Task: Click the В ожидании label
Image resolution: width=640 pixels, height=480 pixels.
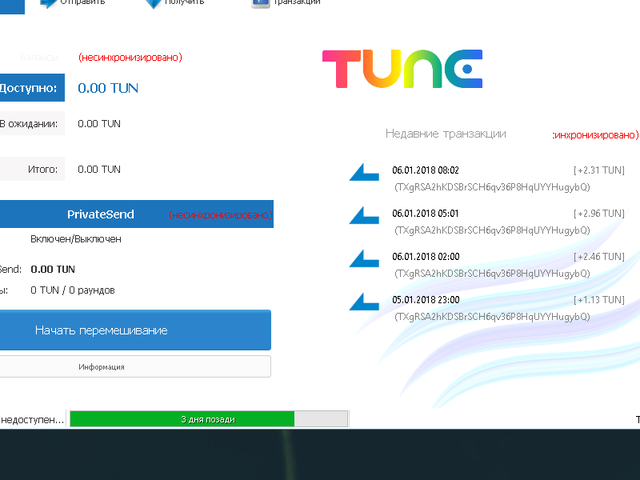Action: click(x=32, y=123)
